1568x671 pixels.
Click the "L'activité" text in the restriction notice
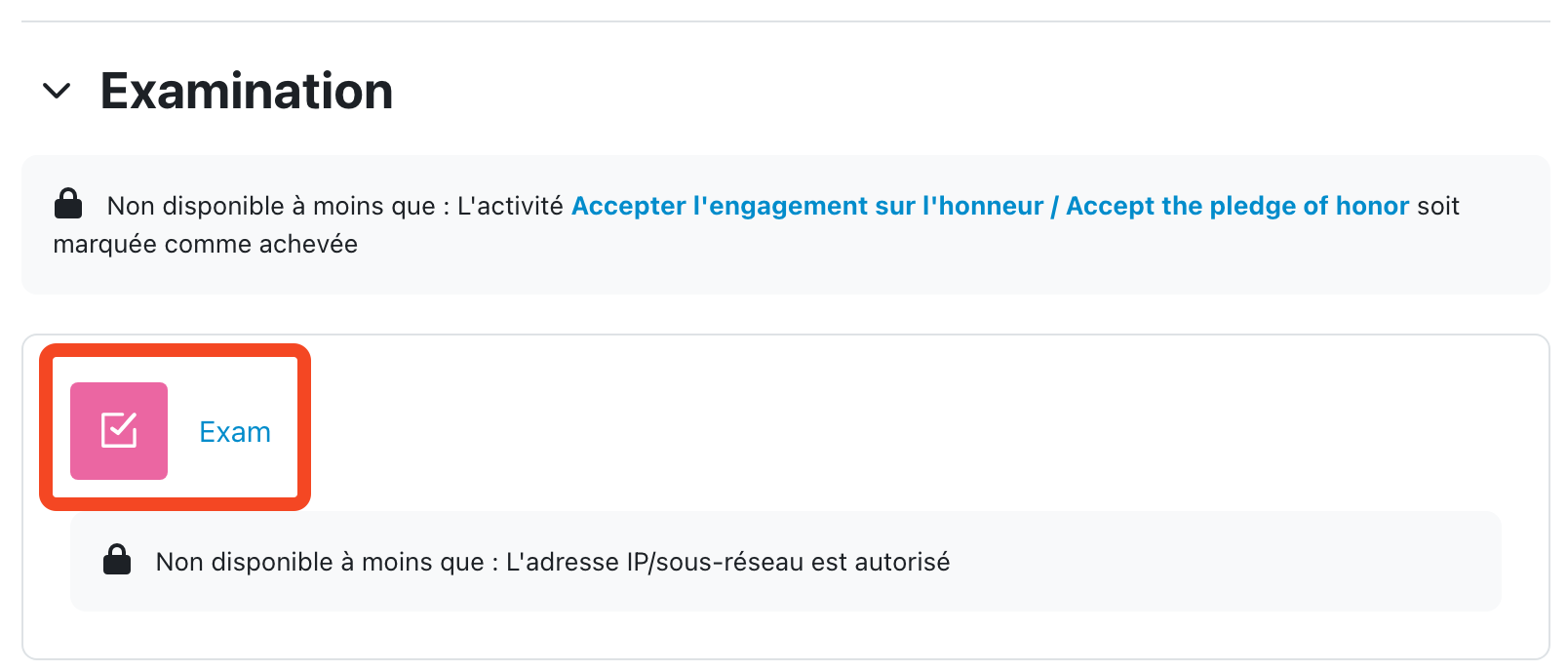pyautogui.click(x=510, y=206)
